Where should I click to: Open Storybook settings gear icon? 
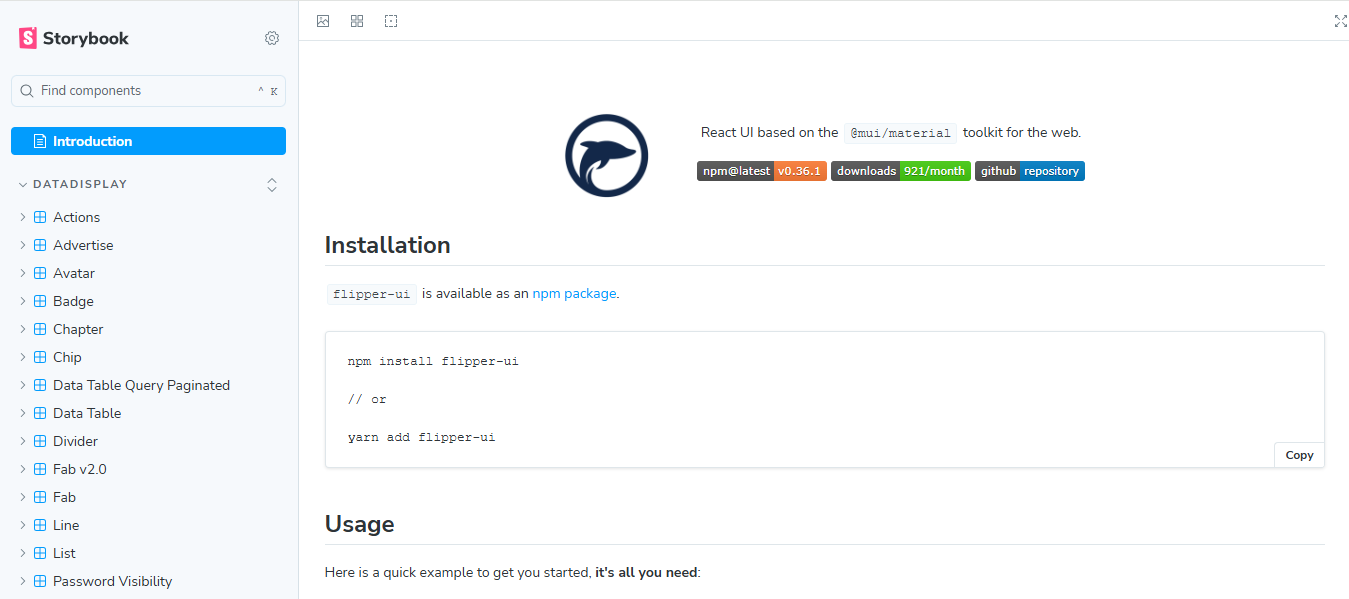[272, 38]
